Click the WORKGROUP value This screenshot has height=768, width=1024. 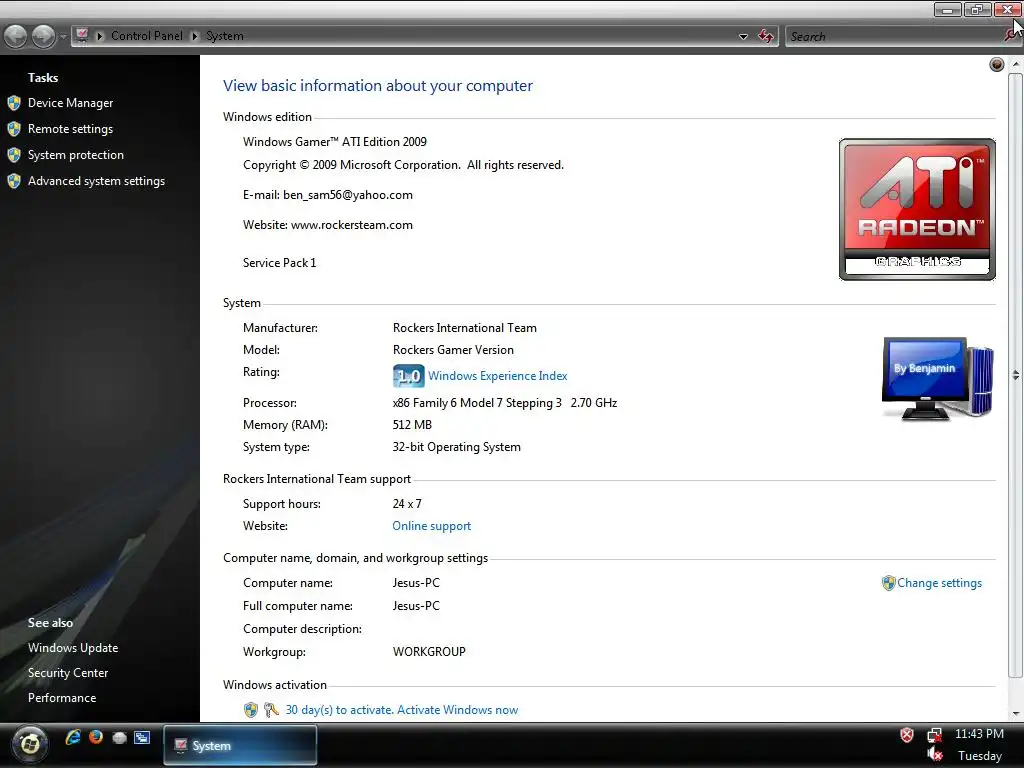(x=429, y=652)
